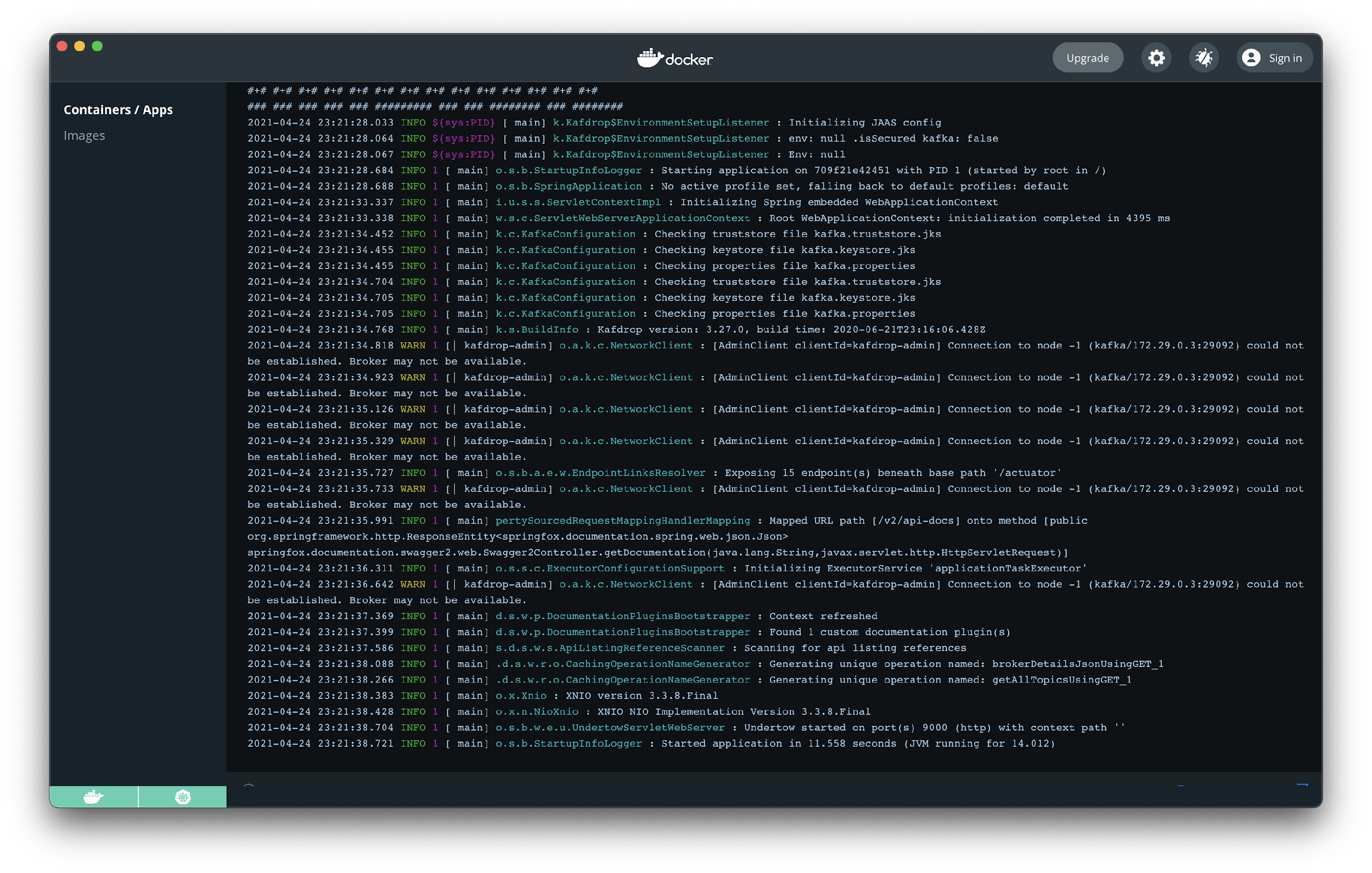The height and width of the screenshot is (873, 1372).
Task: Click 'XNIO NIO Implementation Version' log line
Action: (x=559, y=712)
